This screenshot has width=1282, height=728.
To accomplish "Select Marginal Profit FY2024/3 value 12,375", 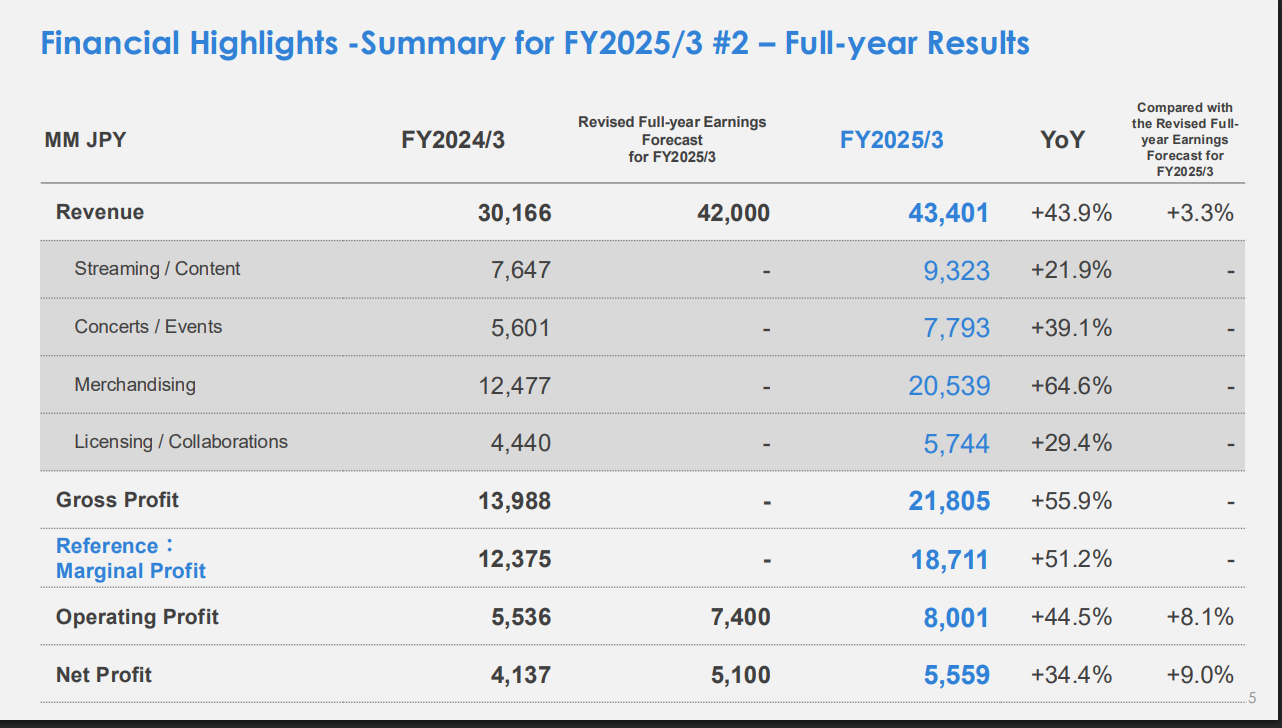I will [x=514, y=559].
